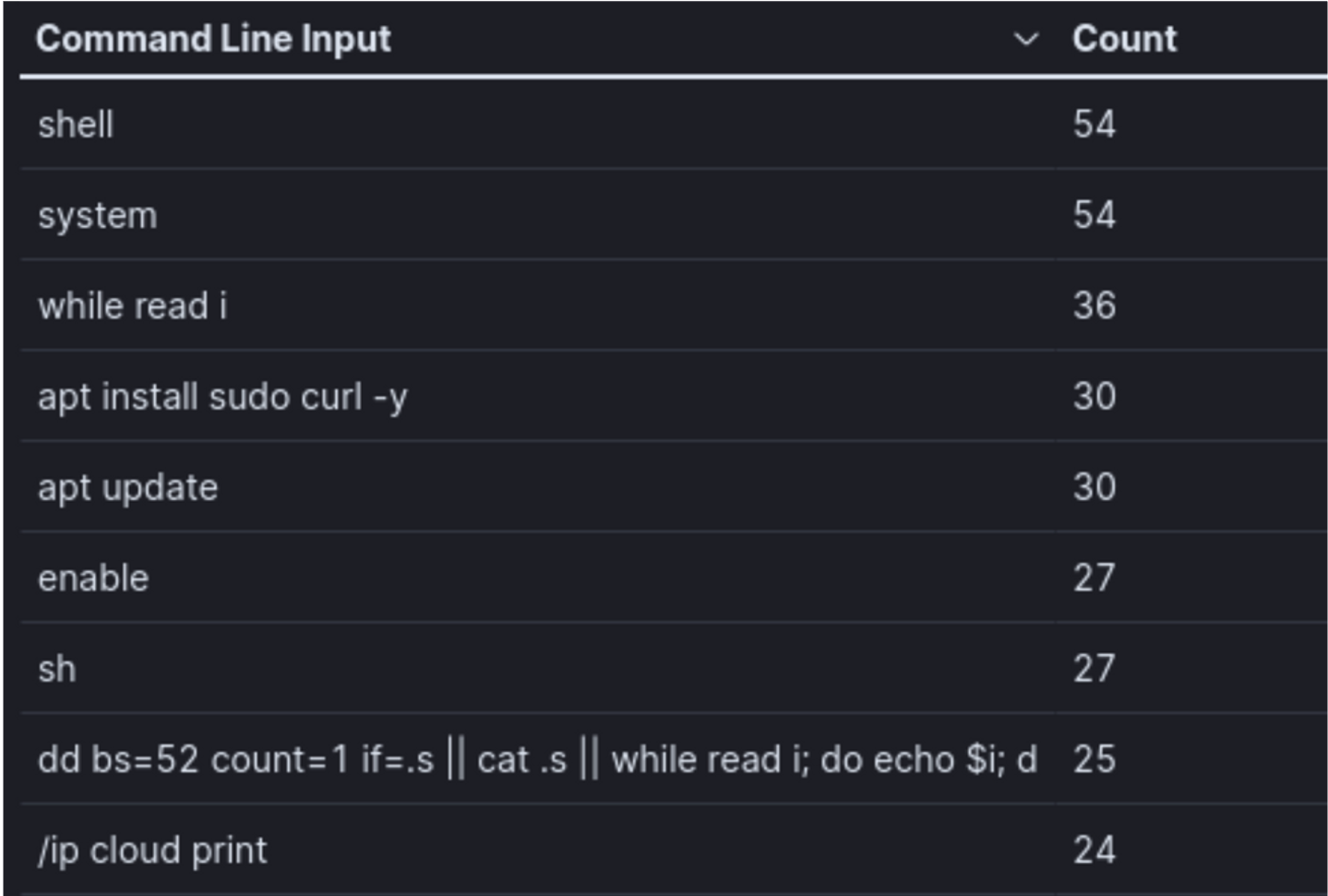
Task: Click the 'apt update' command entry
Action: (127, 487)
